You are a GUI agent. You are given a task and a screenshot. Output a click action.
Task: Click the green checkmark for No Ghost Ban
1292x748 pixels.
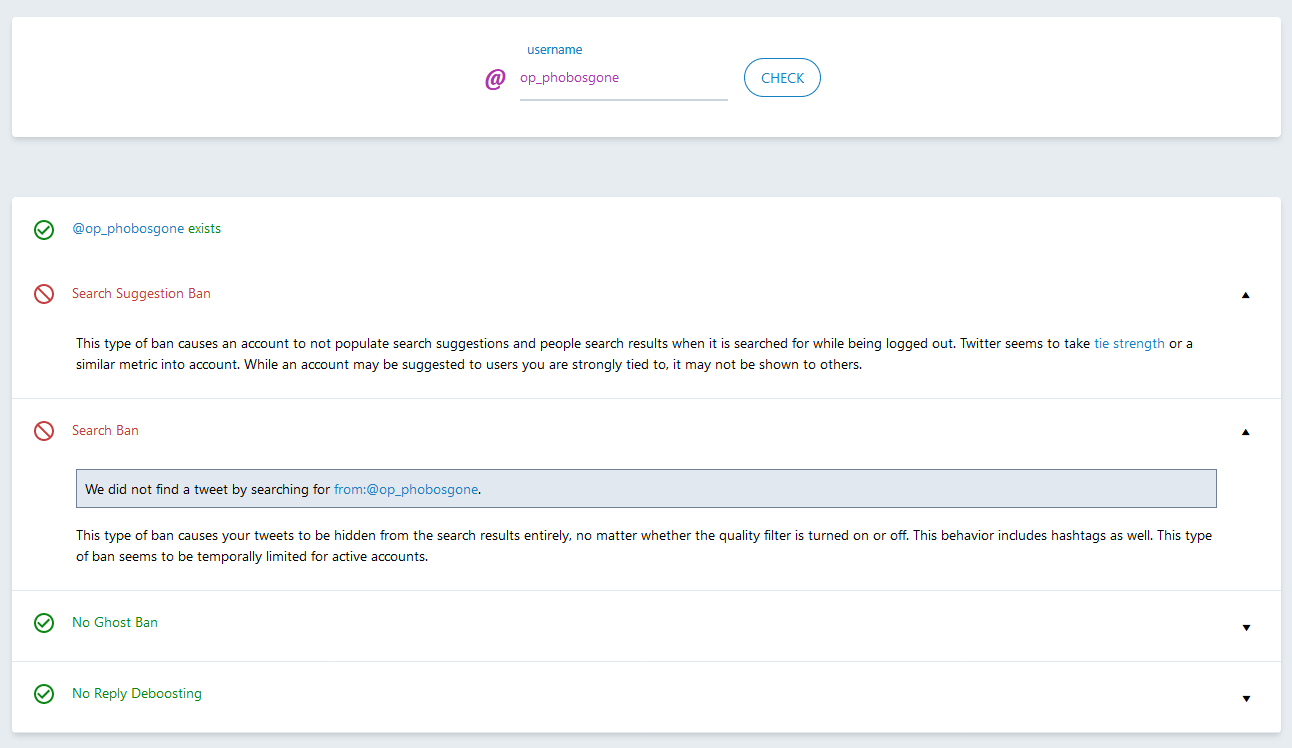pos(44,623)
